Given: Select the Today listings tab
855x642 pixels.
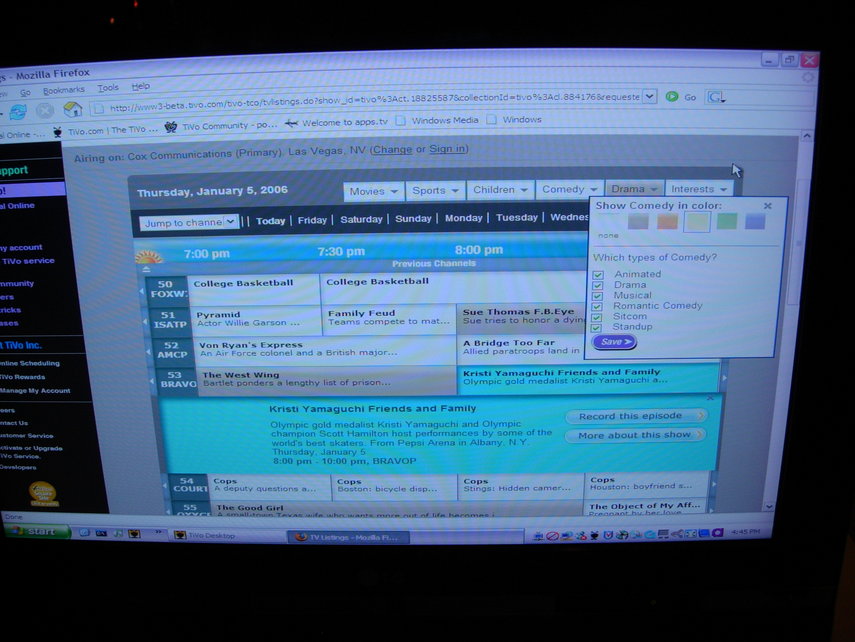Looking at the screenshot, I should pos(270,221).
